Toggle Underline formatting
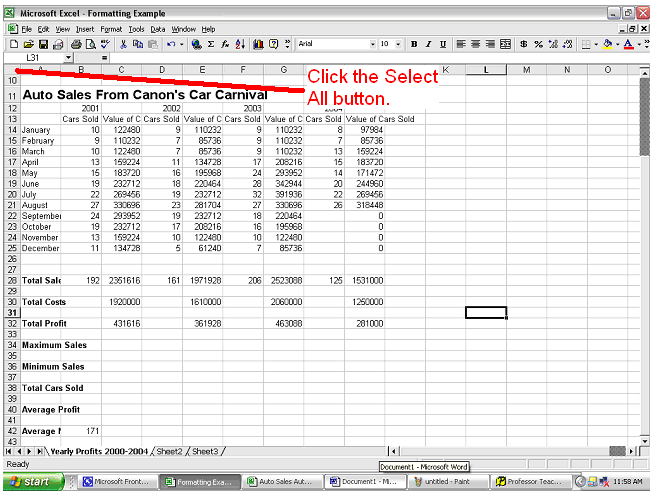Viewport: 657px width, 496px height. [442, 45]
